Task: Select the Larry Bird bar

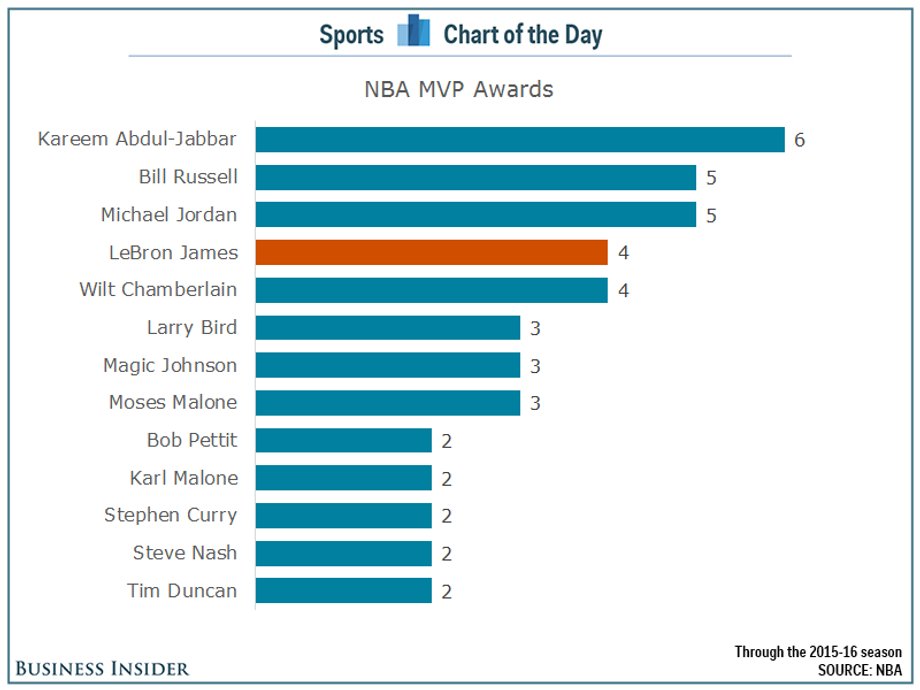Action: 388,327
